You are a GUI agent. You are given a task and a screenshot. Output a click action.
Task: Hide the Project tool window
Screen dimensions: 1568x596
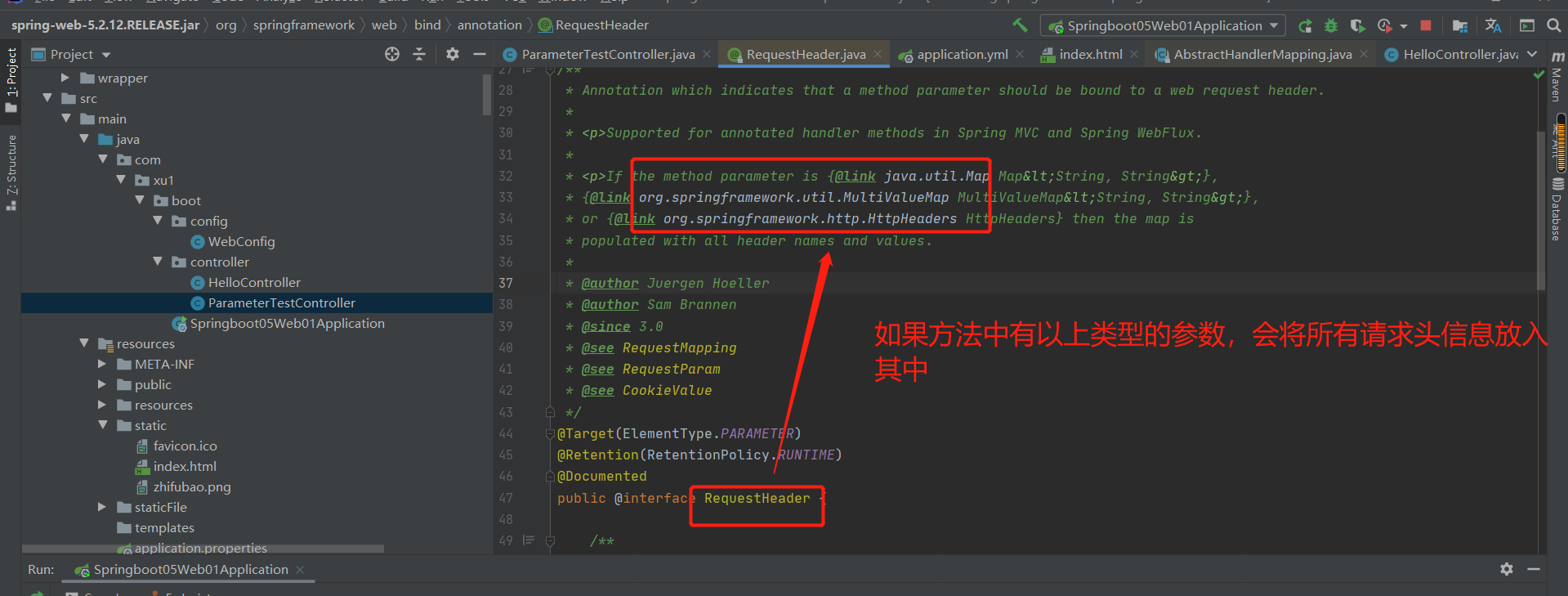480,54
